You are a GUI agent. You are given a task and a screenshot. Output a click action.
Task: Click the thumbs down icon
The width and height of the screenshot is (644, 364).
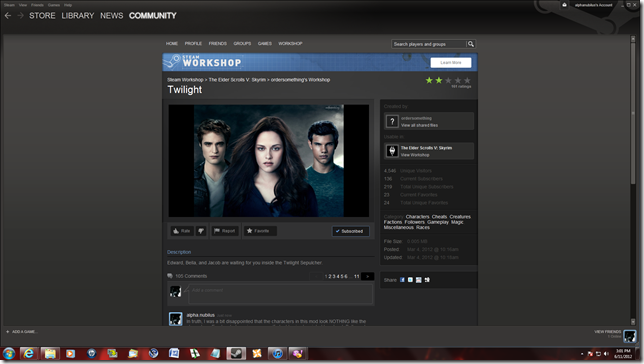(x=201, y=231)
